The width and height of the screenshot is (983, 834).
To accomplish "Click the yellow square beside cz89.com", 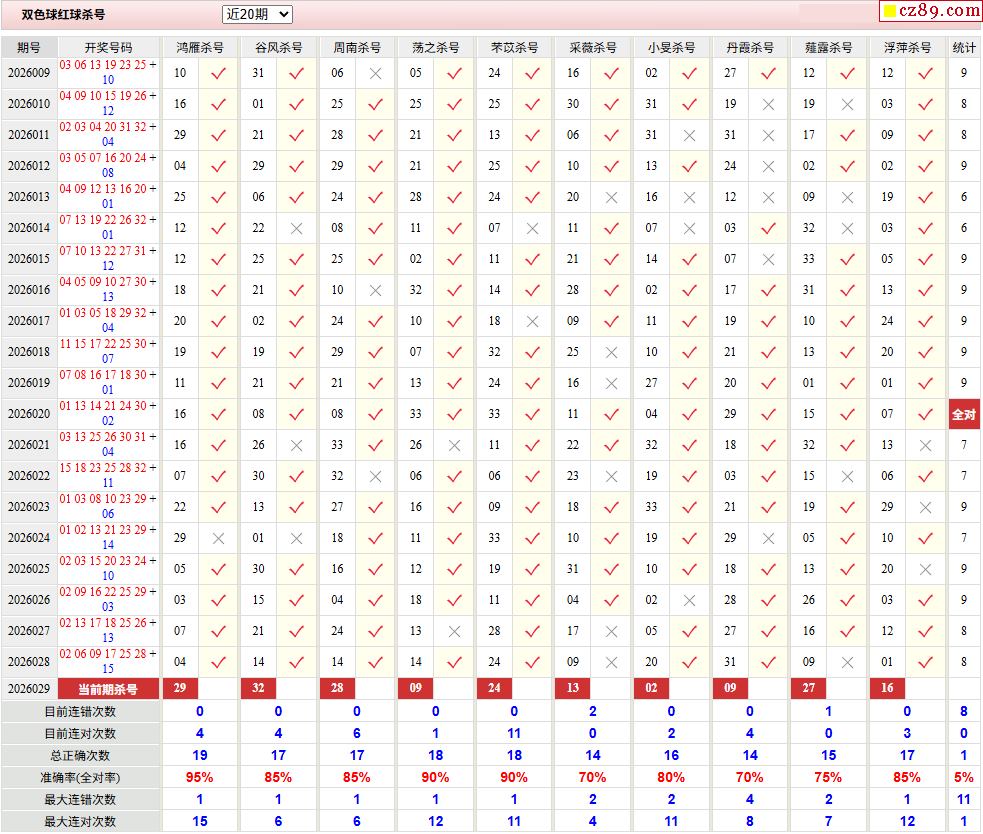I will (x=887, y=12).
